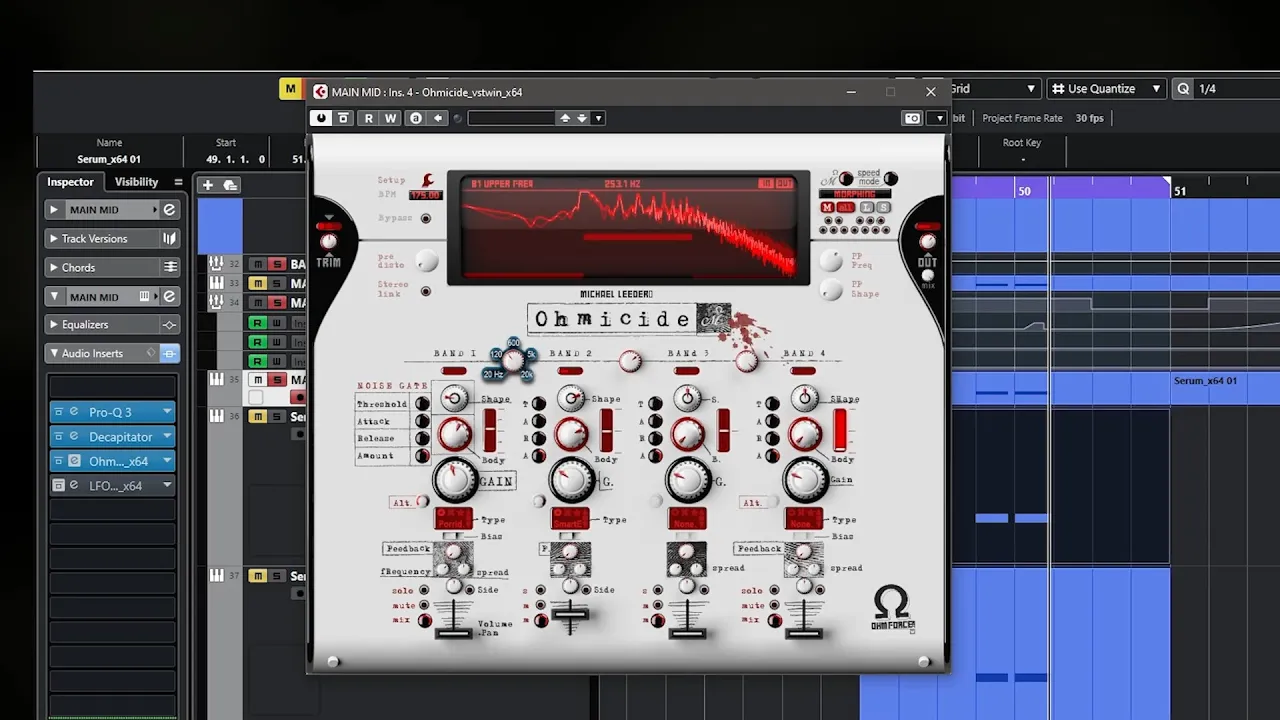Viewport: 1280px width, 720px height.
Task: Load previous preset with up arrow
Action: click(565, 118)
